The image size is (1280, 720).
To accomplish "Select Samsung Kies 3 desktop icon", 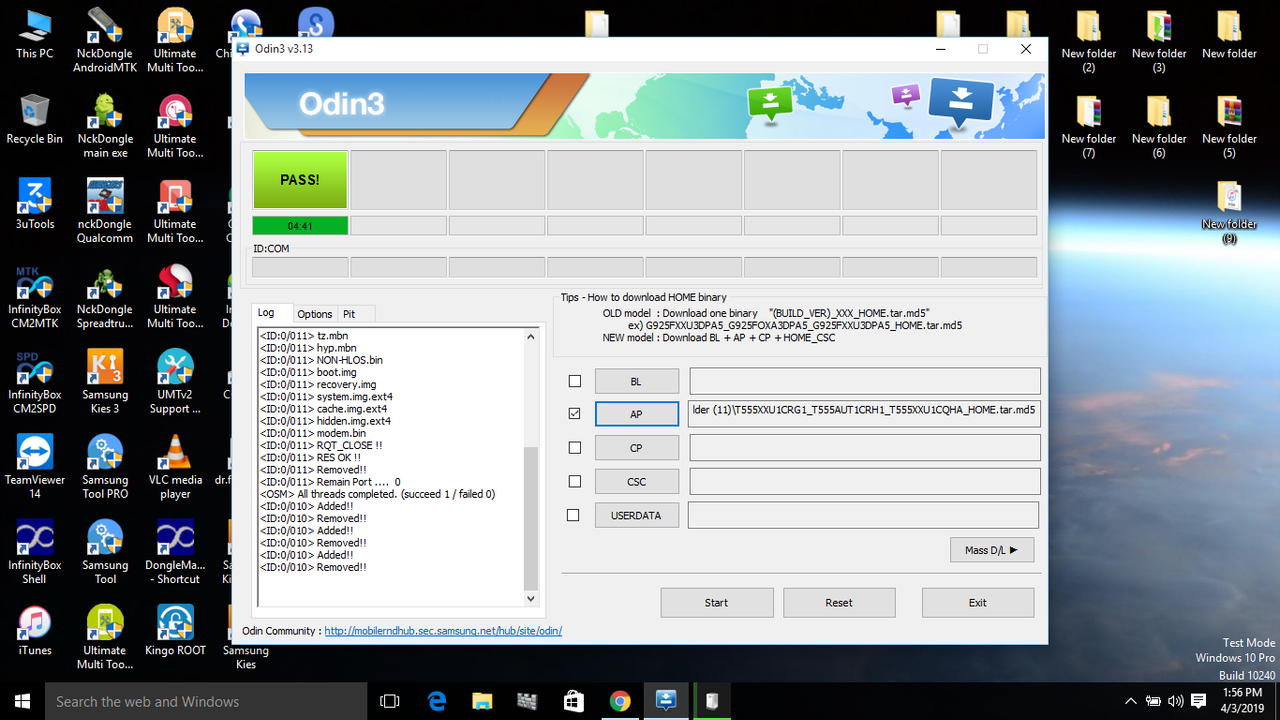I will pyautogui.click(x=104, y=382).
